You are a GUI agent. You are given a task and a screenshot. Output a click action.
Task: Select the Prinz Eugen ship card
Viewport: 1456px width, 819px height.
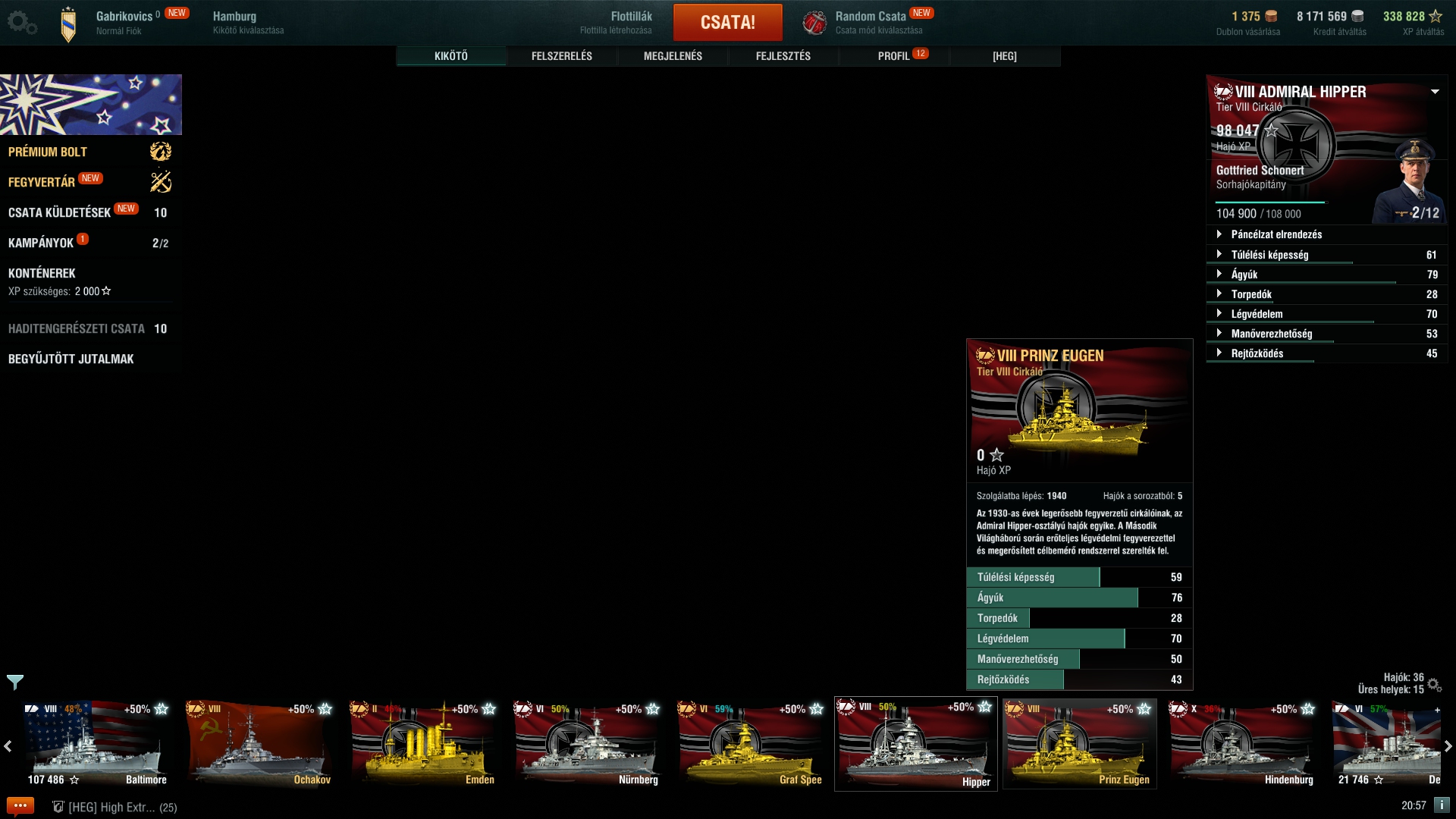tap(1080, 743)
